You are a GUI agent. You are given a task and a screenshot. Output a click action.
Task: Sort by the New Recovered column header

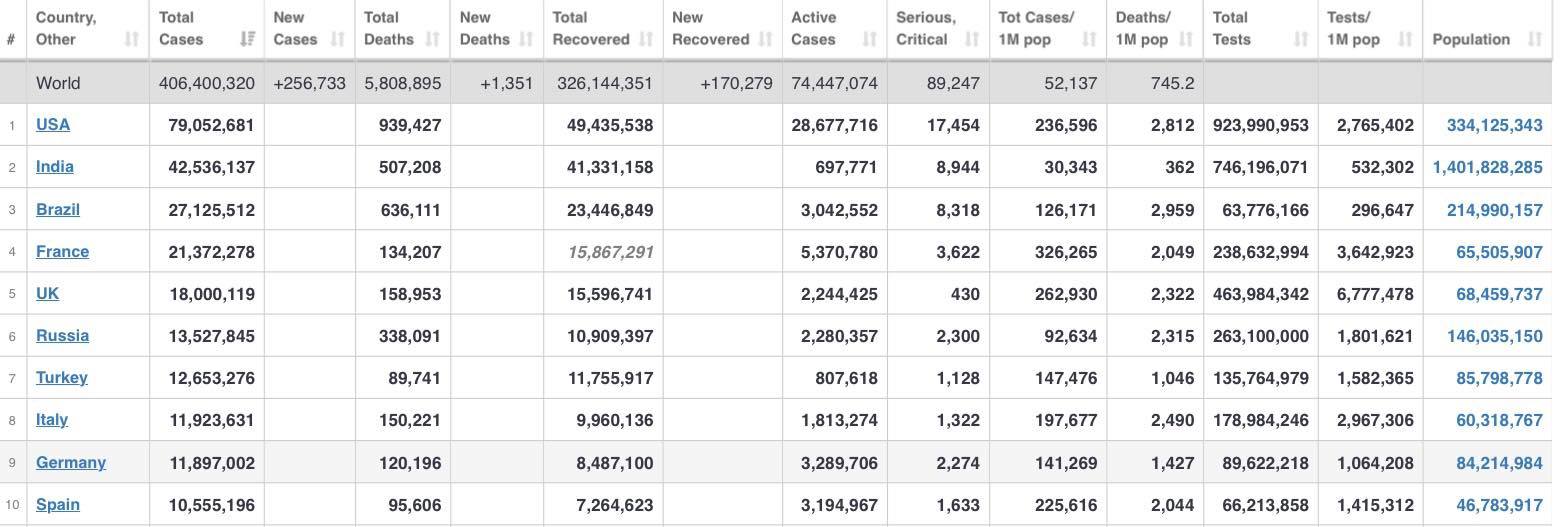722,29
